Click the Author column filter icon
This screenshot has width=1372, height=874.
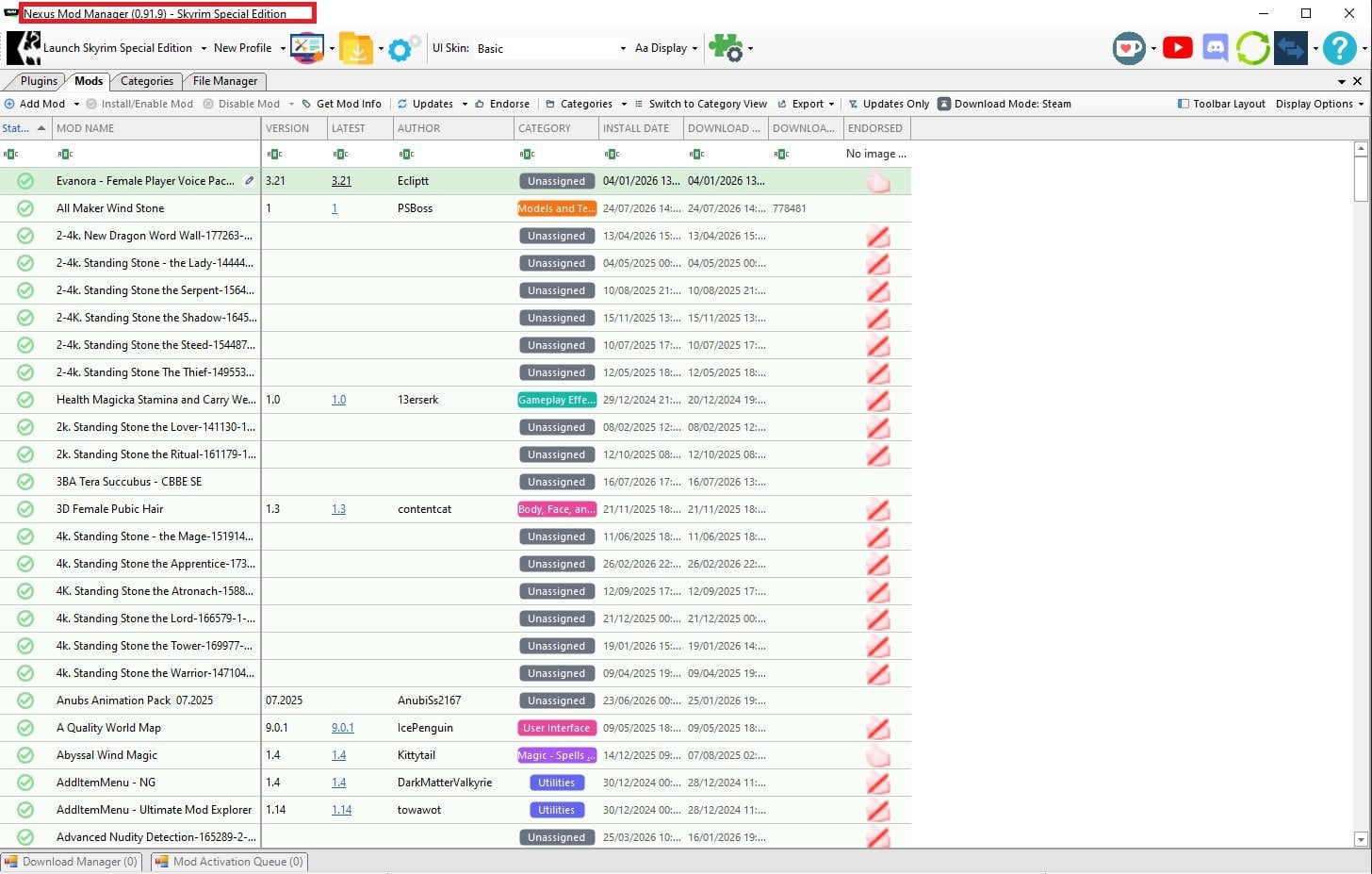pyautogui.click(x=405, y=154)
